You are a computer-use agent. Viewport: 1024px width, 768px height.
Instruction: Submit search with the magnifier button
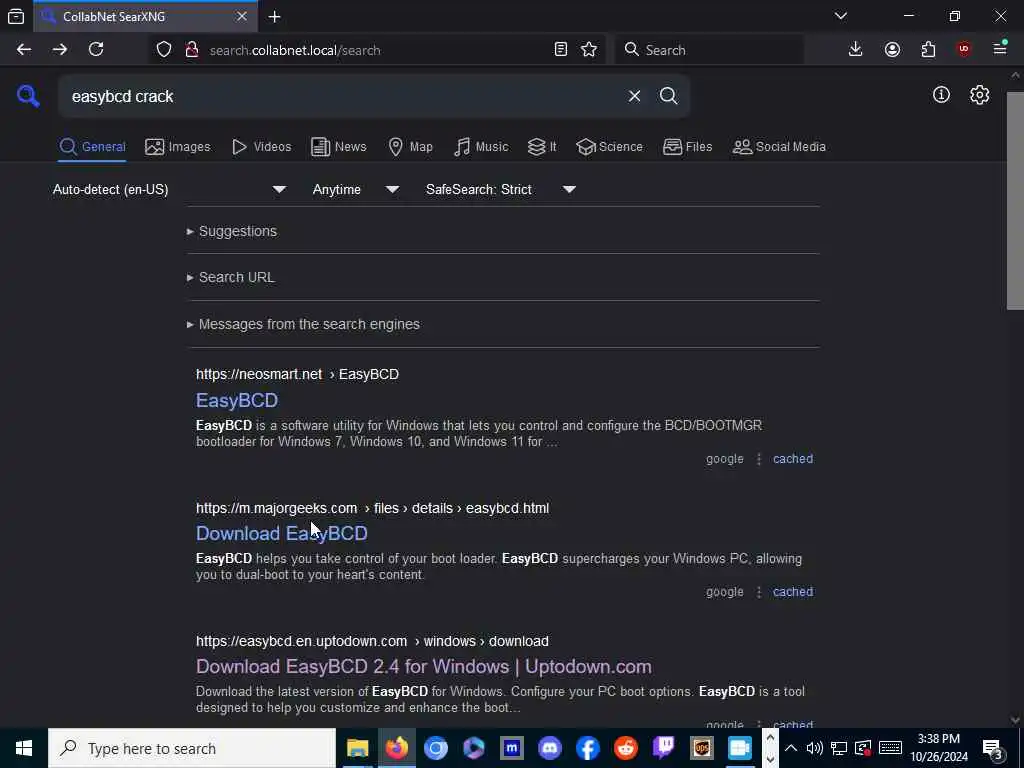[x=668, y=96]
